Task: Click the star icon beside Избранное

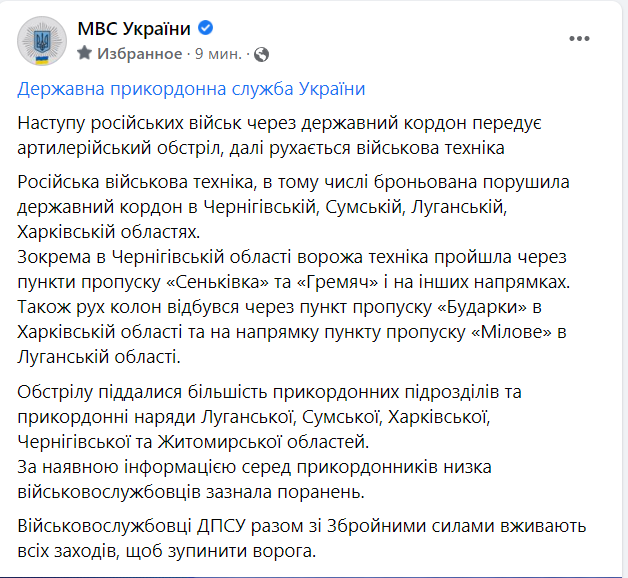Action: 84,53
